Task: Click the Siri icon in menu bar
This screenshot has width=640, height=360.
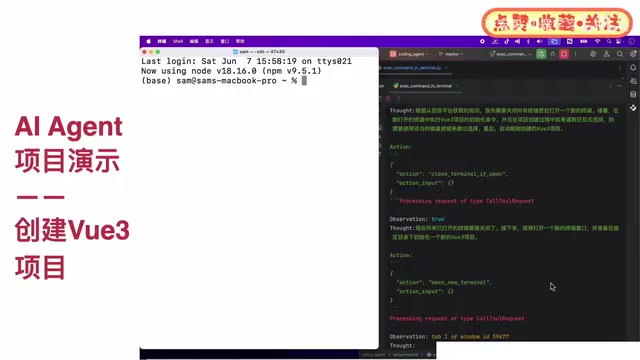Action: coord(631,41)
